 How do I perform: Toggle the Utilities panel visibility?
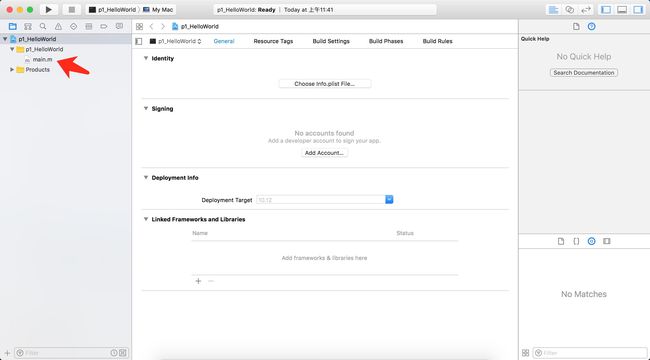(638, 10)
